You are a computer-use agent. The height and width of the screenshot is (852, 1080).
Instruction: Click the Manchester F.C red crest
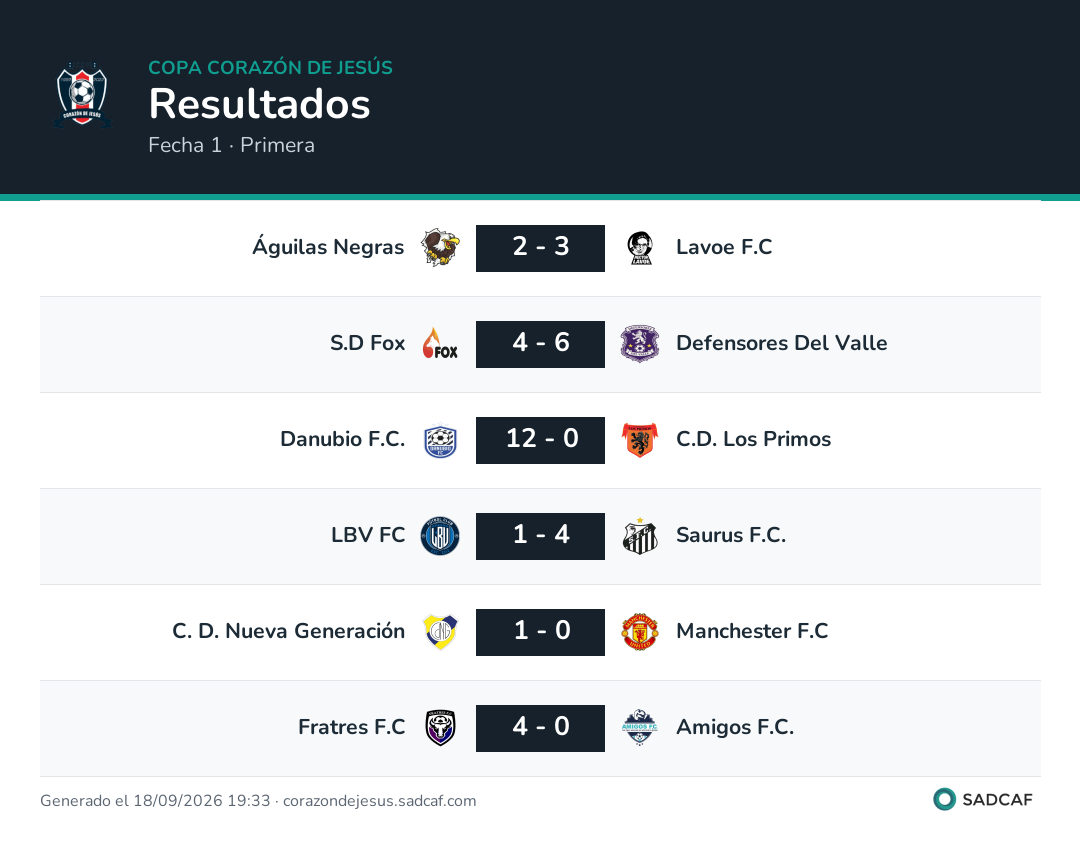640,632
